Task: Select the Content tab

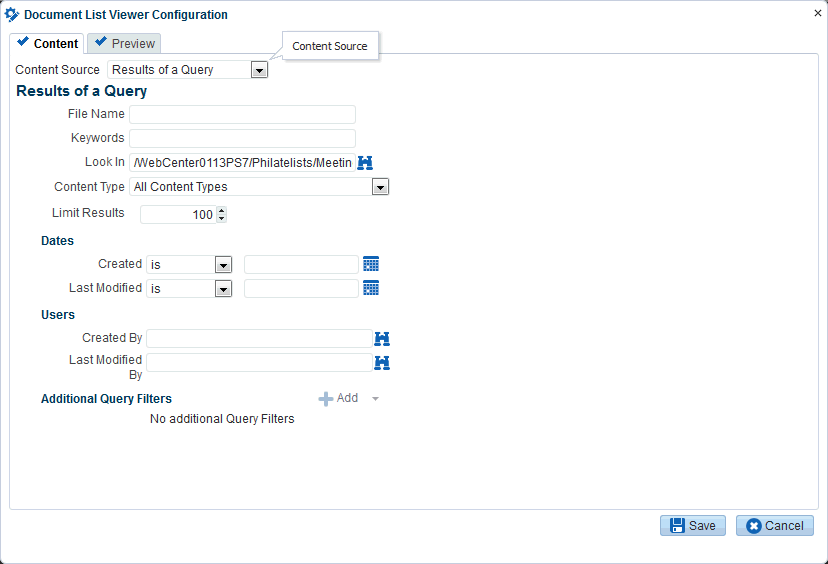Action: [x=47, y=43]
